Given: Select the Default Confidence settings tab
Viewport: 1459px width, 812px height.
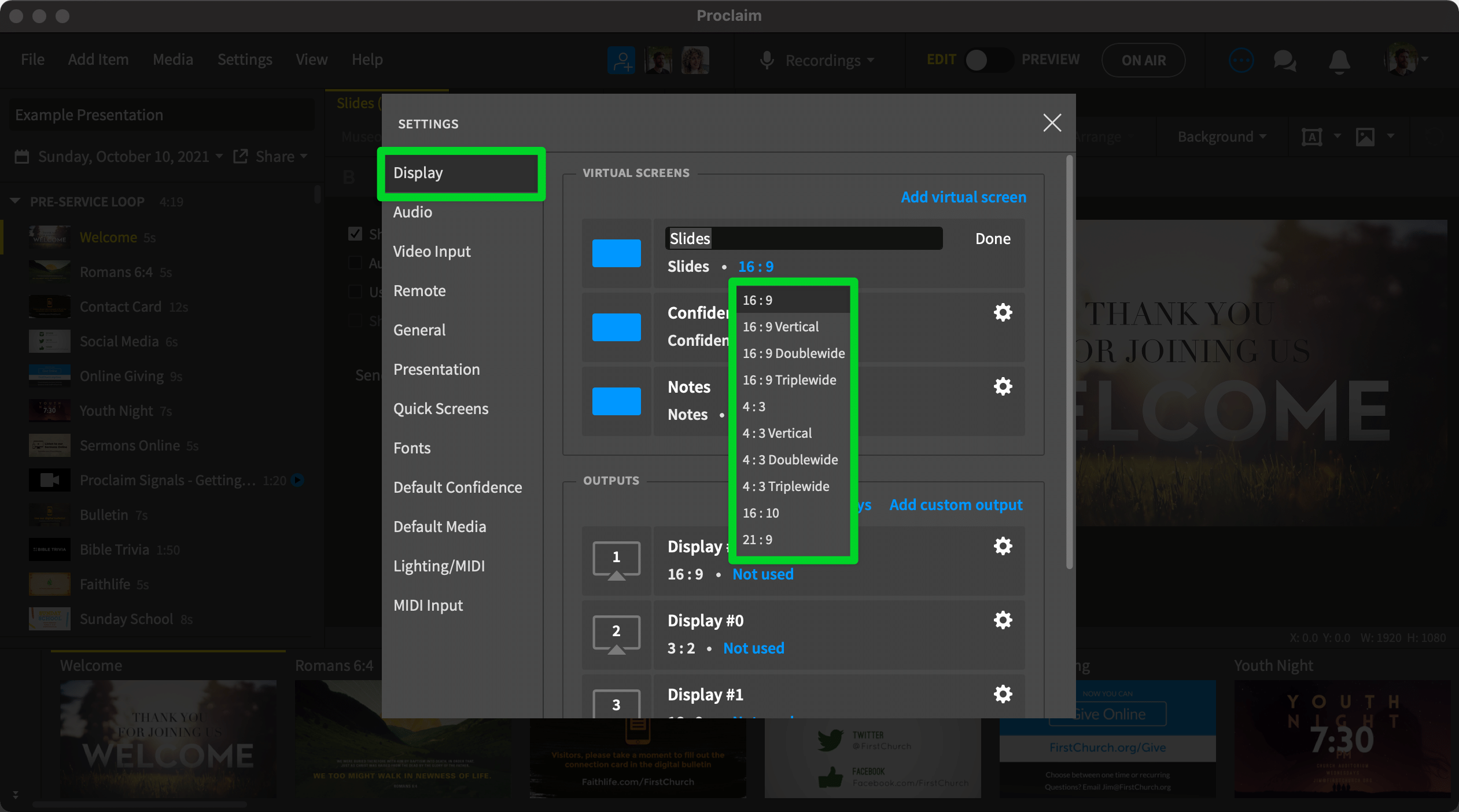Looking at the screenshot, I should coord(458,488).
